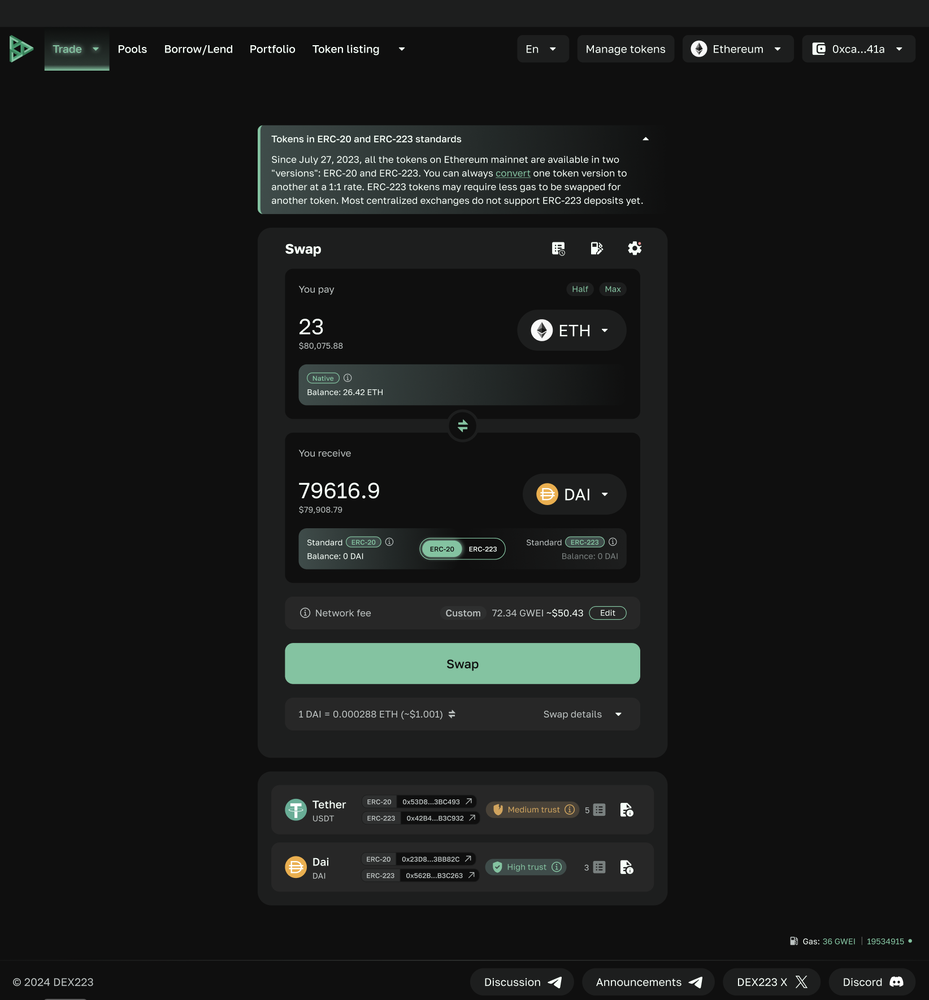Open the Announcements Telegram link
Viewport: 929px width, 1000px height.
[x=648, y=982]
